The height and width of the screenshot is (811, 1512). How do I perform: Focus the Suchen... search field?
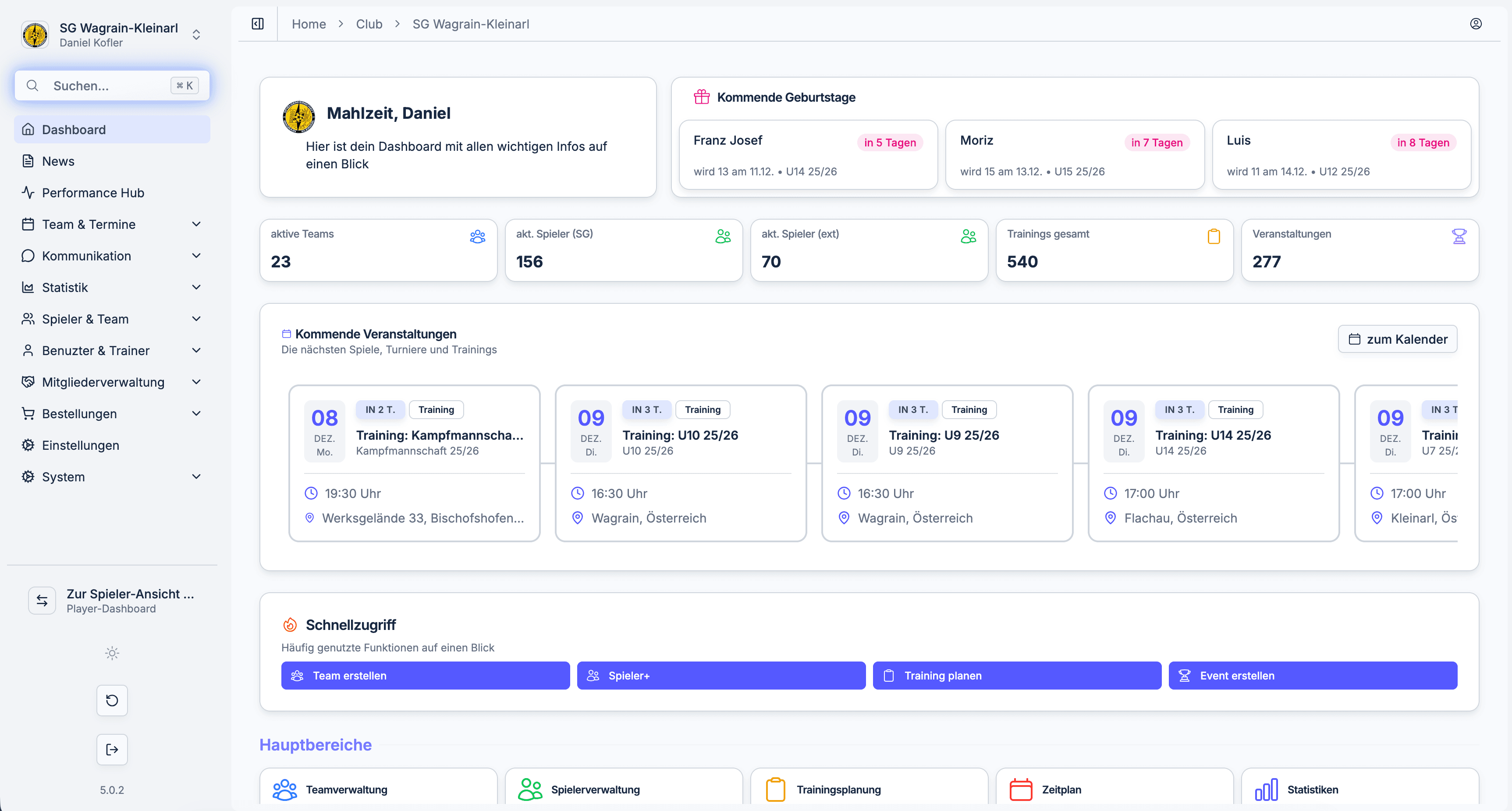point(112,86)
